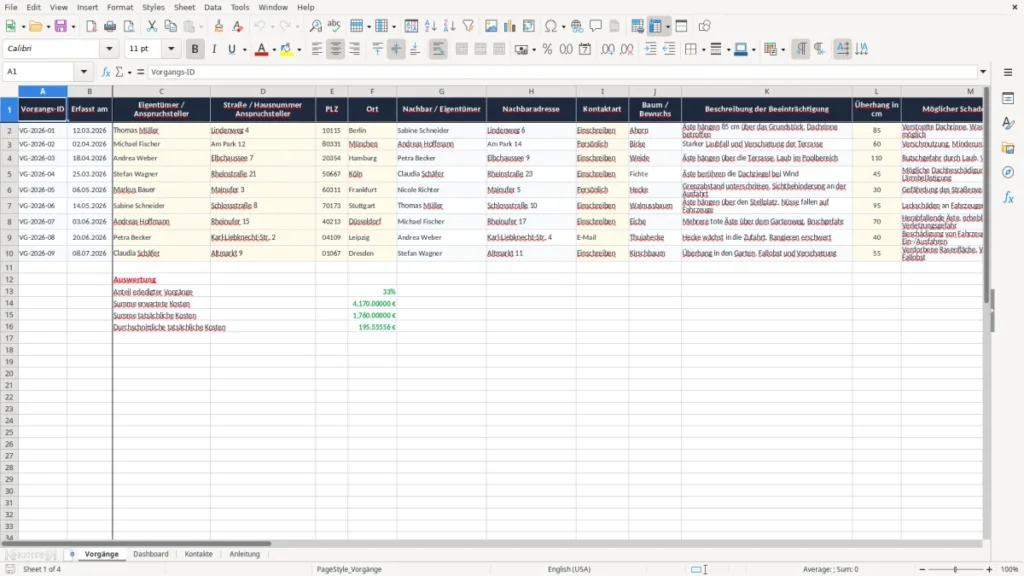The width and height of the screenshot is (1024, 576).
Task: Open the sidebar Navigator compass icon
Action: click(x=1008, y=172)
